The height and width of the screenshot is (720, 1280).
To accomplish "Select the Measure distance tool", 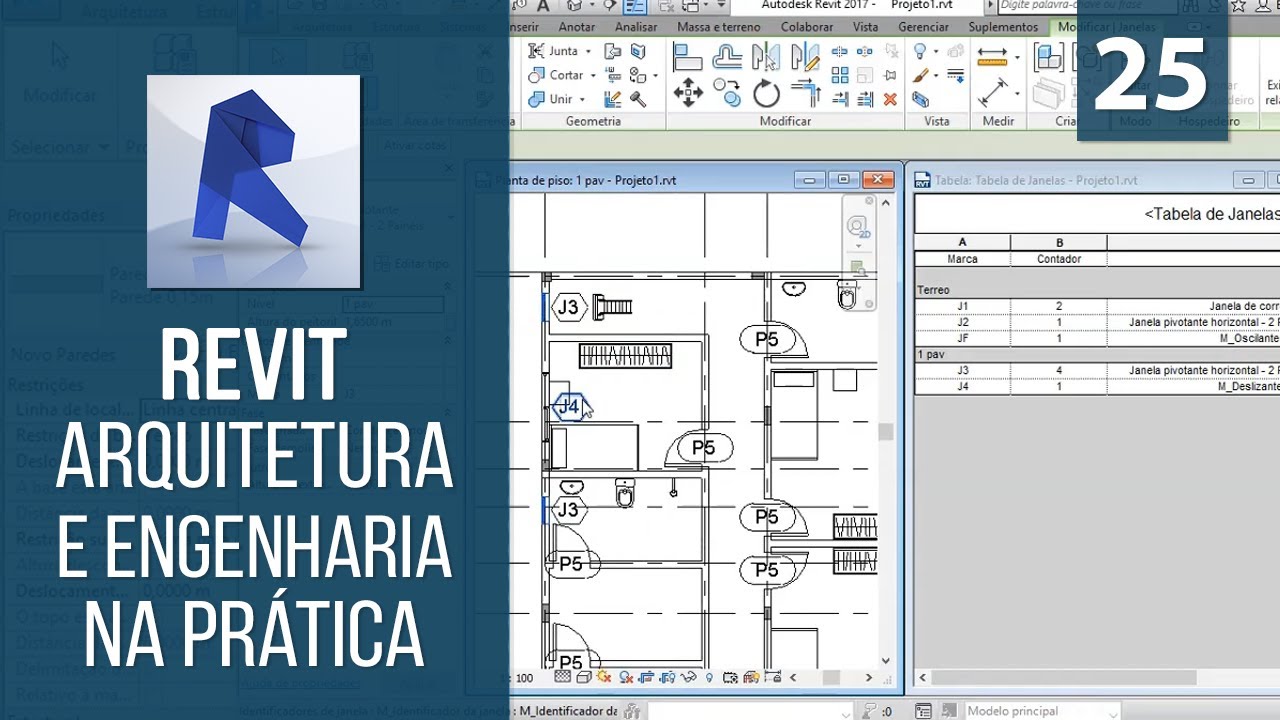I will tap(992, 56).
